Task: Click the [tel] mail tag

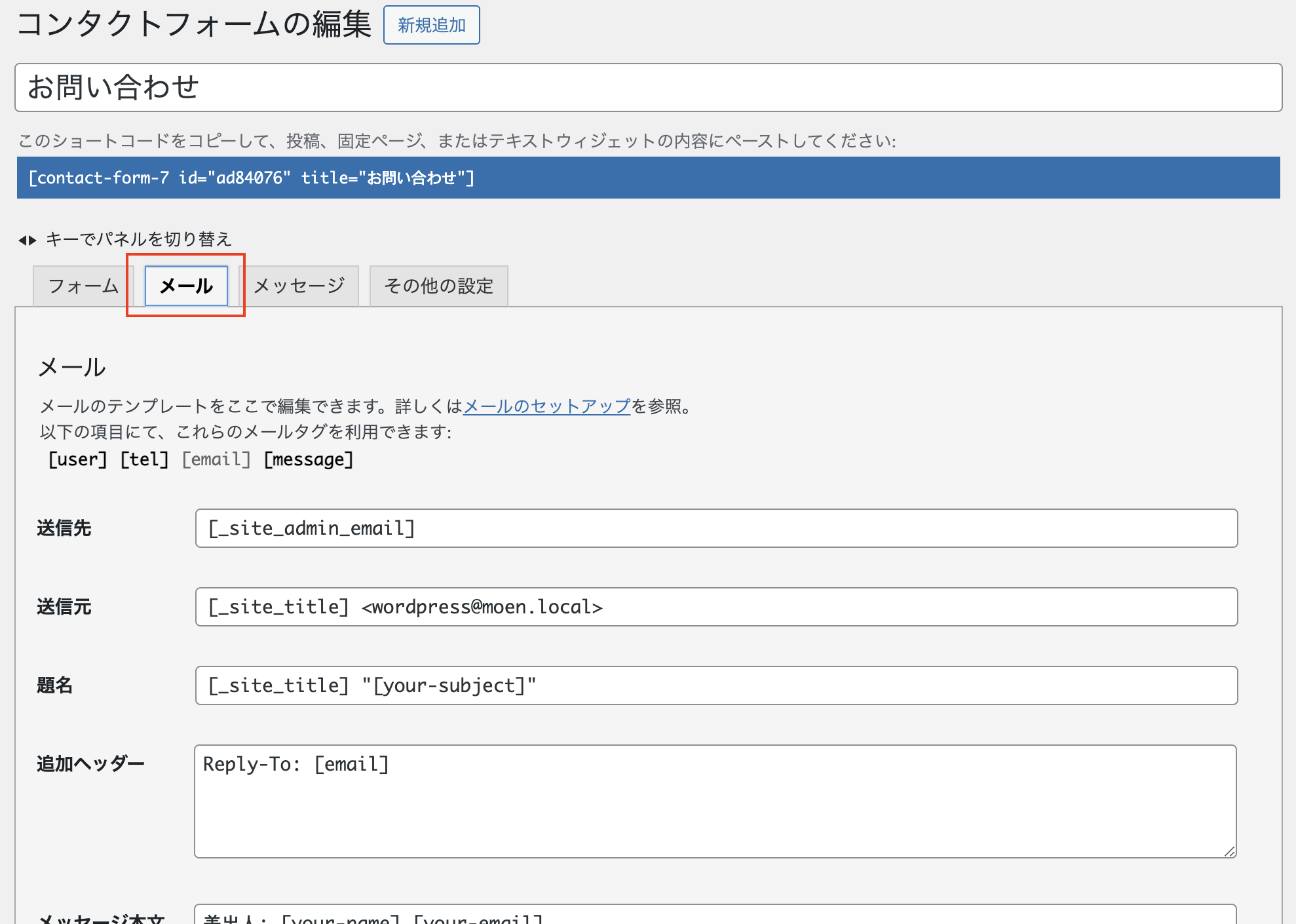Action: 144,459
